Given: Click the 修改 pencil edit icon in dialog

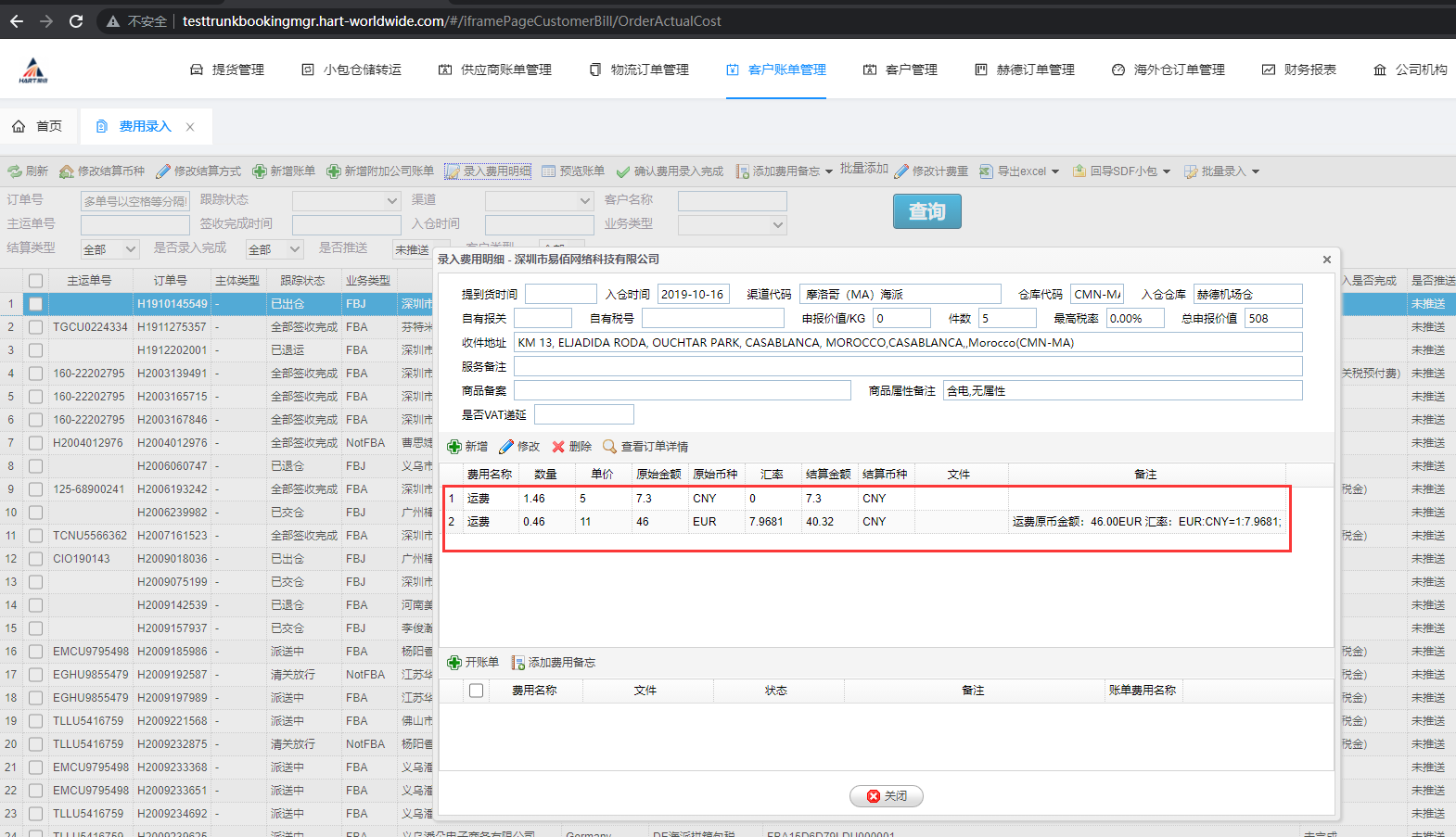Looking at the screenshot, I should coord(506,447).
